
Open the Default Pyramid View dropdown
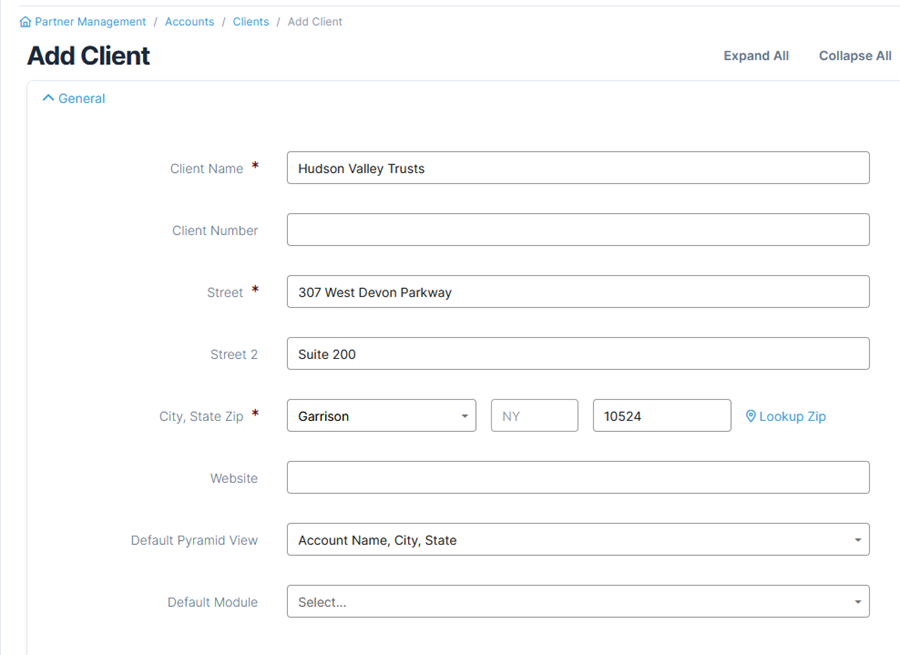click(578, 540)
